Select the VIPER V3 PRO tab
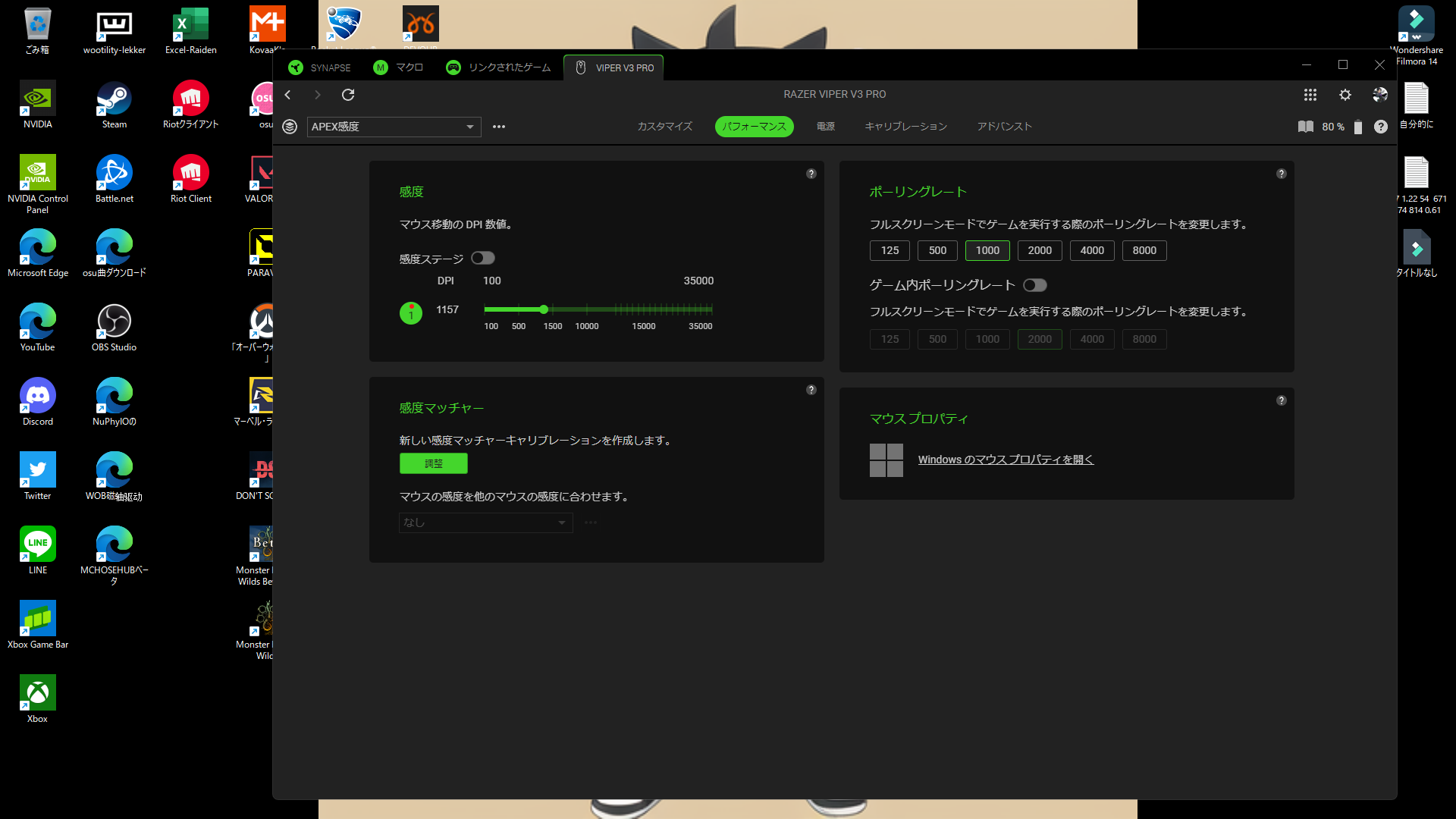This screenshot has height=819, width=1456. 613,67
